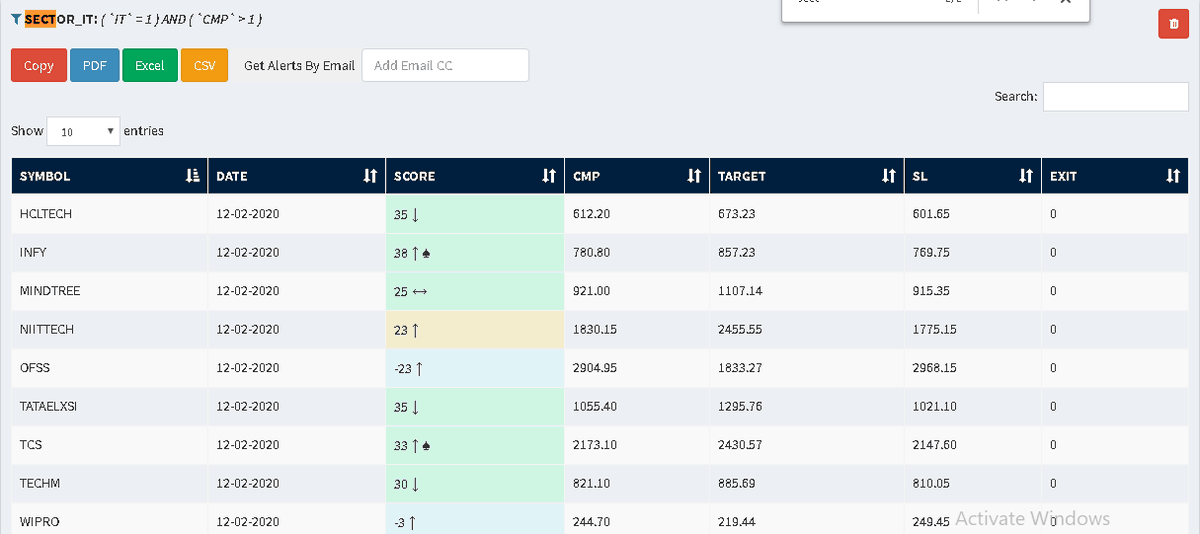The image size is (1200, 534).
Task: Sort table by DATE column
Action: point(297,176)
